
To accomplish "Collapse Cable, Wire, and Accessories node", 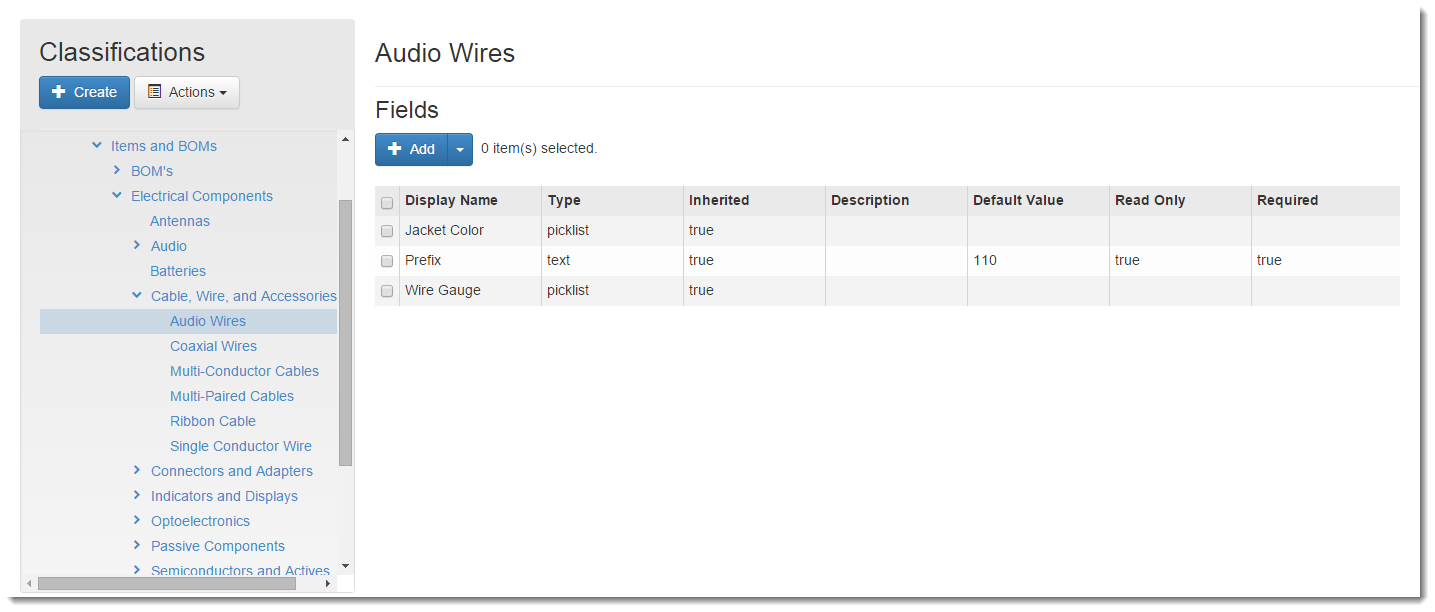I will 137,295.
